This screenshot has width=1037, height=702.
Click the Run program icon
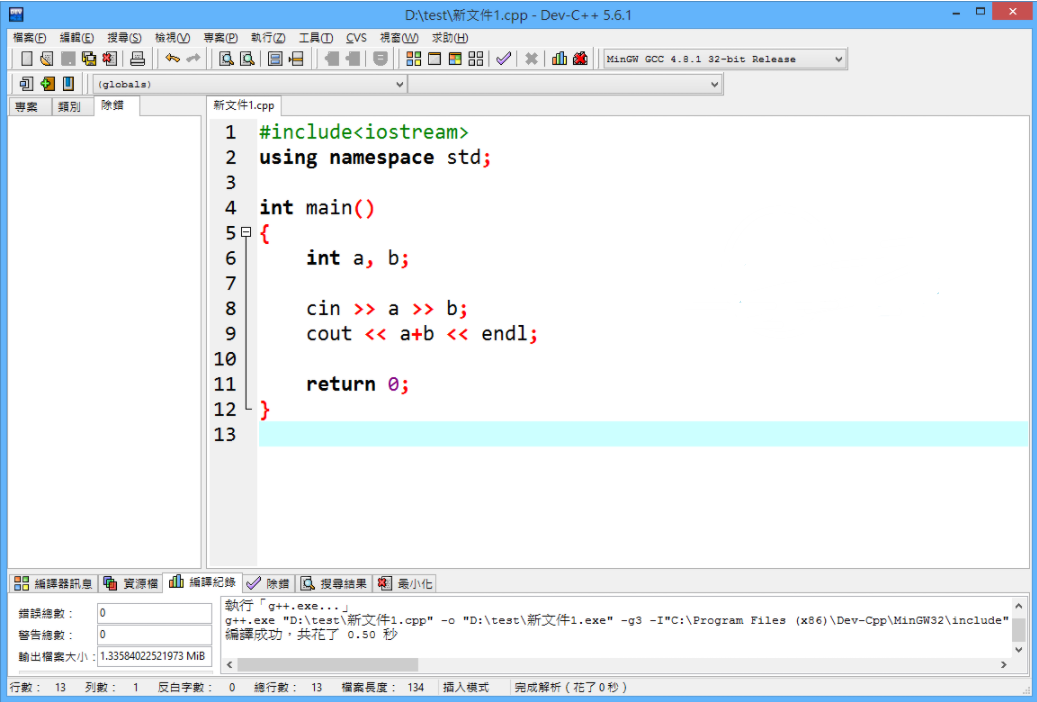[x=434, y=59]
